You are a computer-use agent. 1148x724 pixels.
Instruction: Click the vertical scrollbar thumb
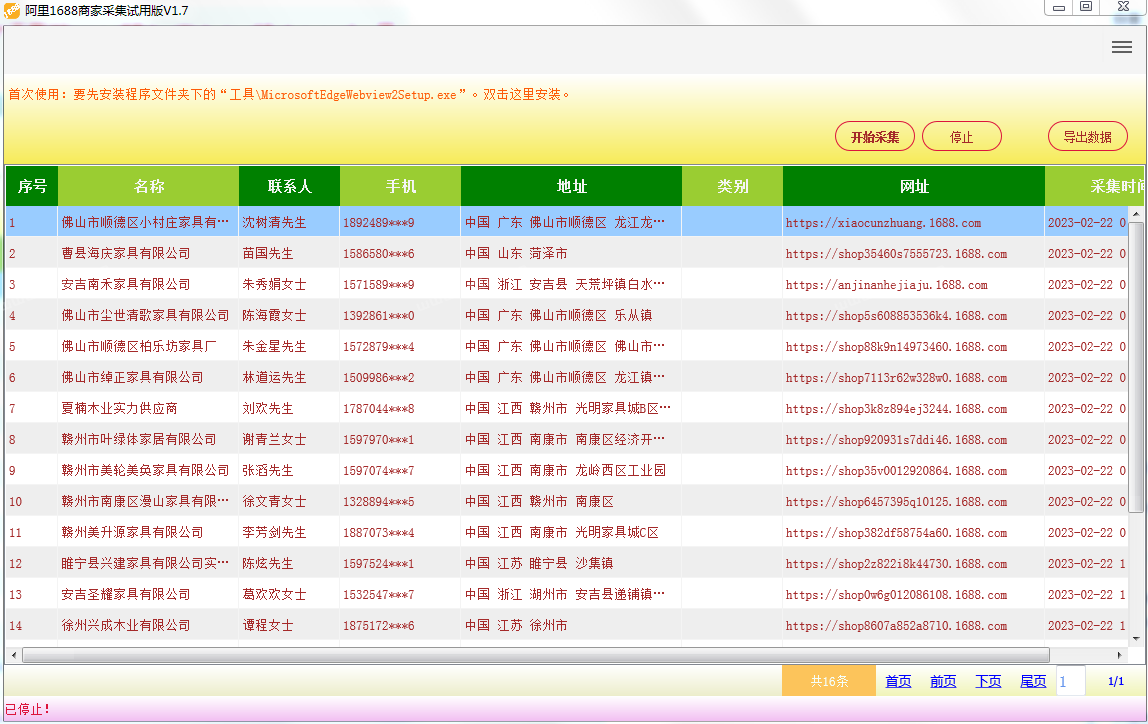click(1136, 367)
